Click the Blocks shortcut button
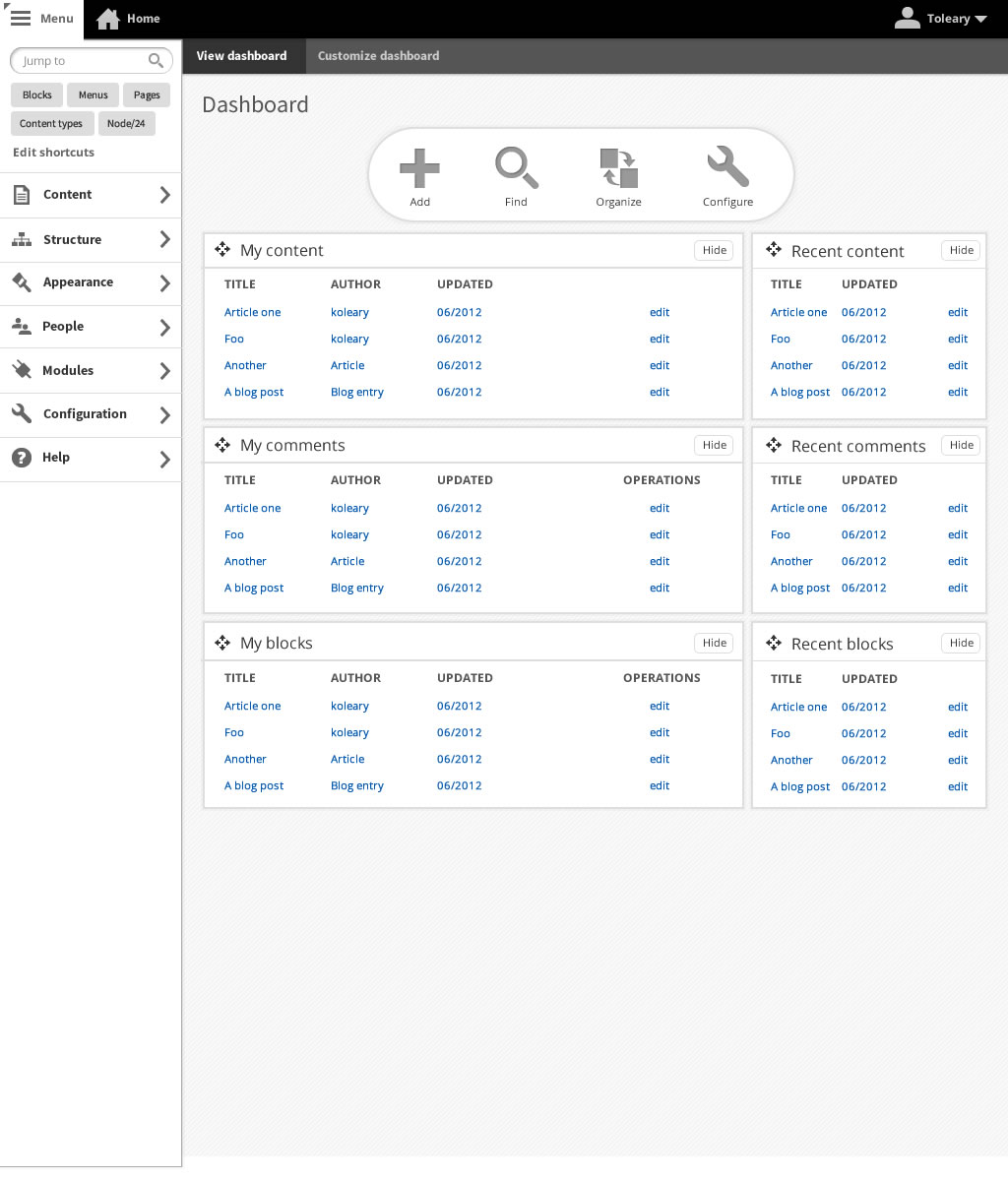 point(37,95)
